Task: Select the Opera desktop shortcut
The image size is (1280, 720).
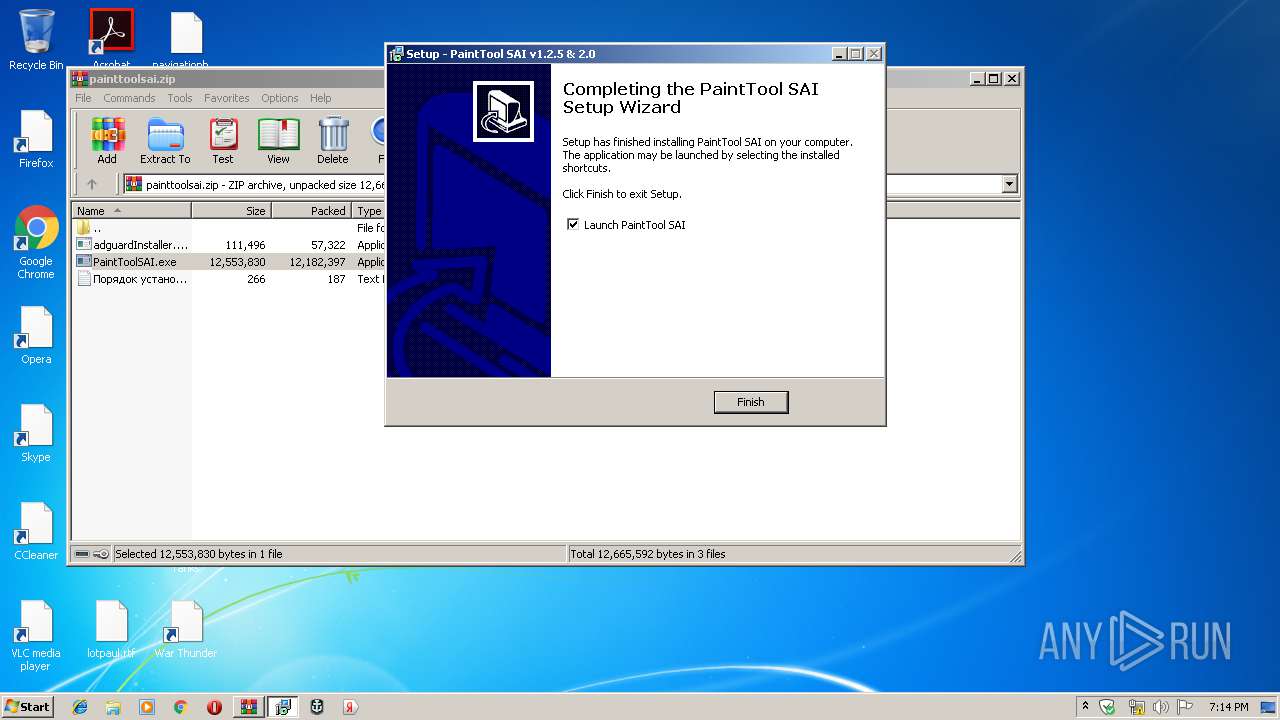Action: [36, 335]
